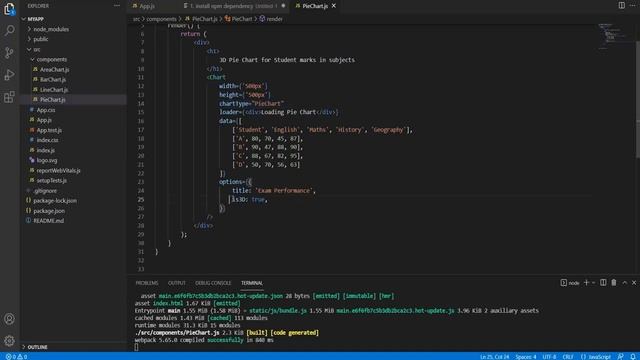Open README.md file
This screenshot has height=360, width=640.
tap(49, 220)
